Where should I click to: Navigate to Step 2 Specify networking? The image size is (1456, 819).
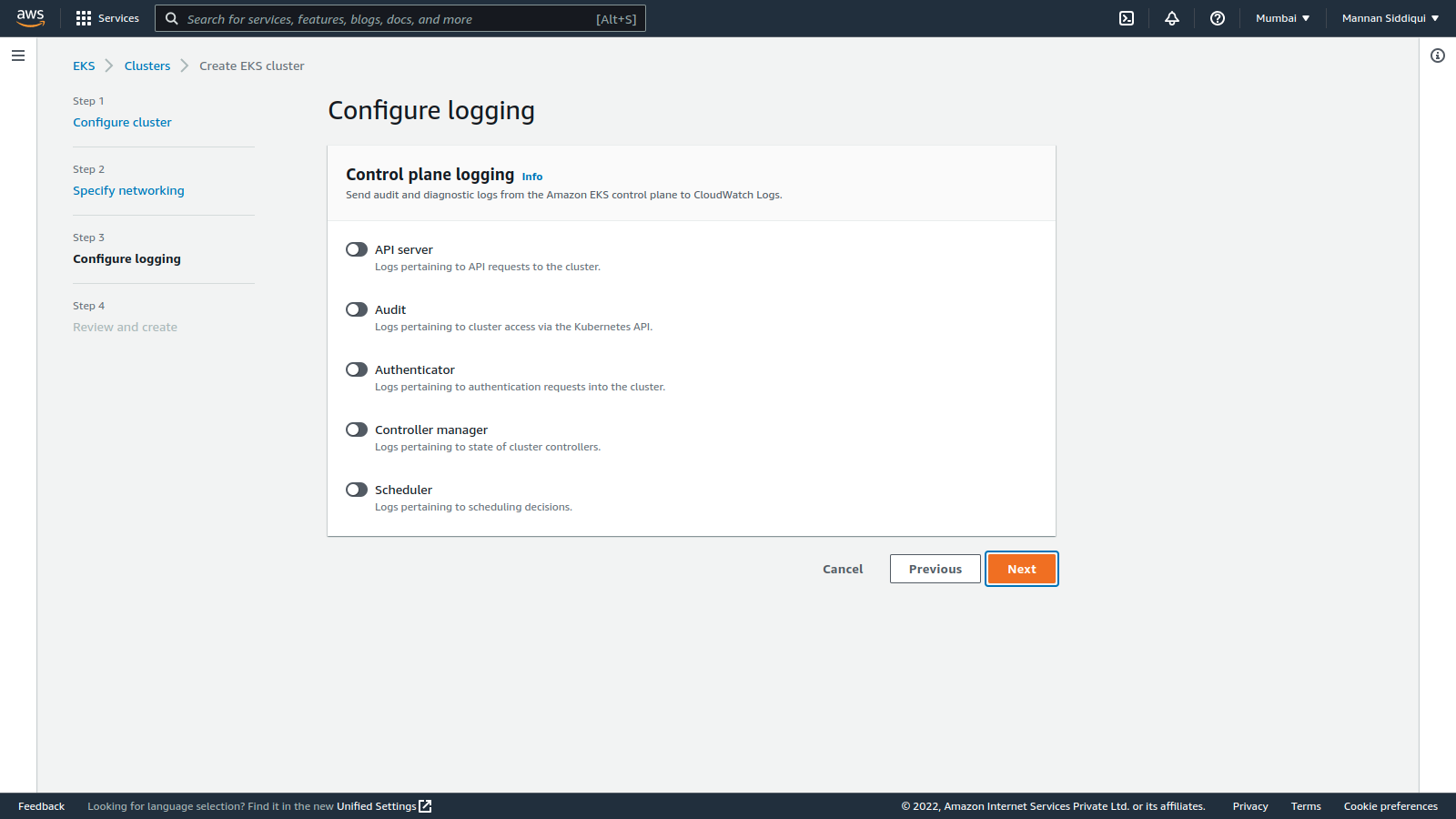128,190
